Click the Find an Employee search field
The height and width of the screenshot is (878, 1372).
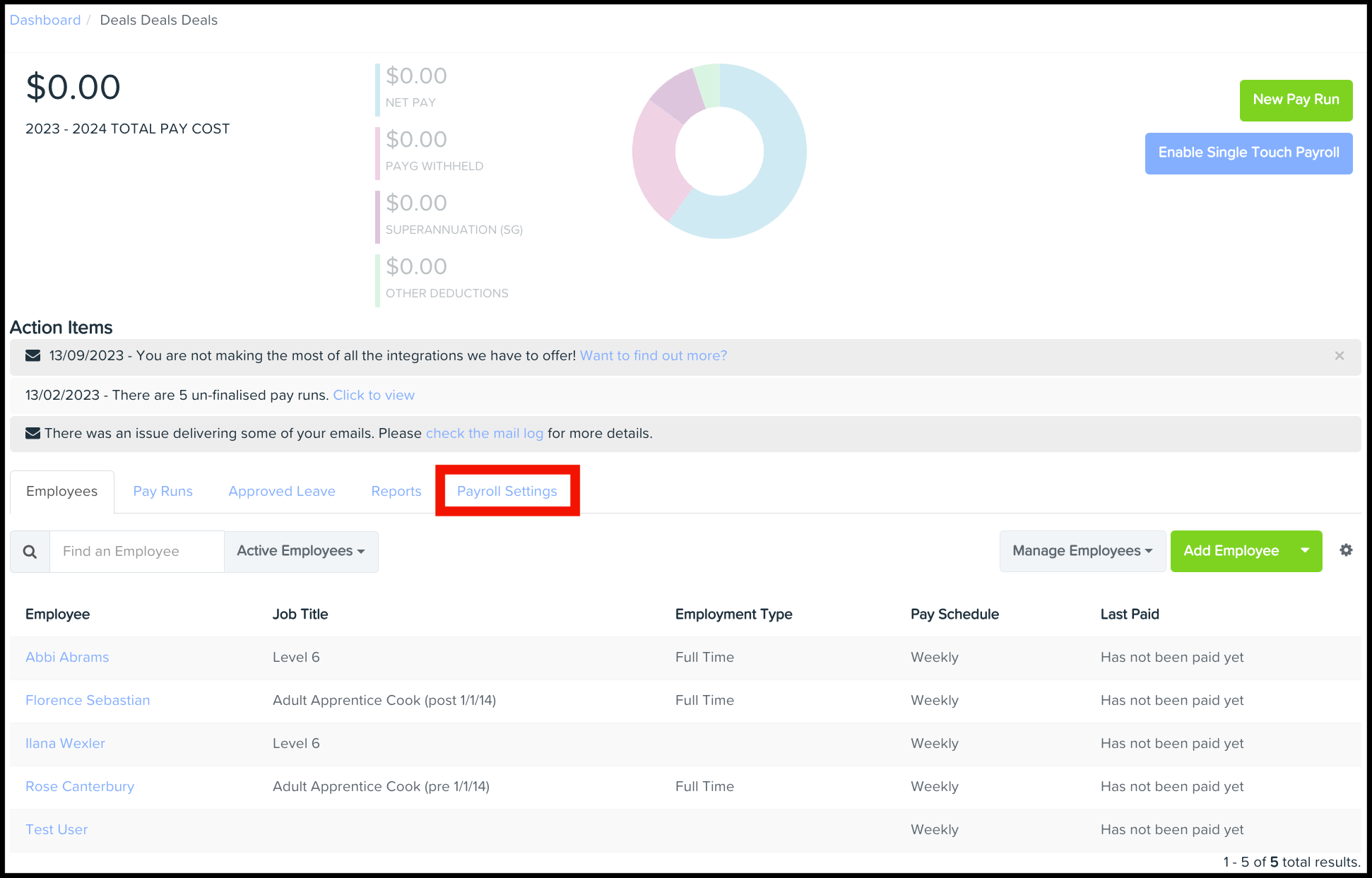137,552
